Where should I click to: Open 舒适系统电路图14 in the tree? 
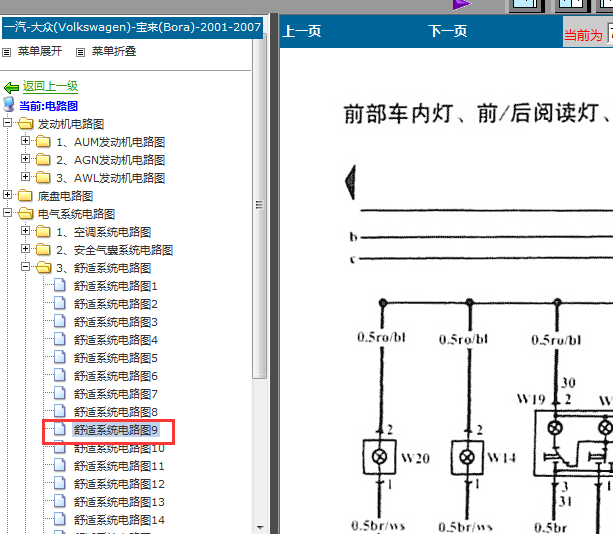119,520
